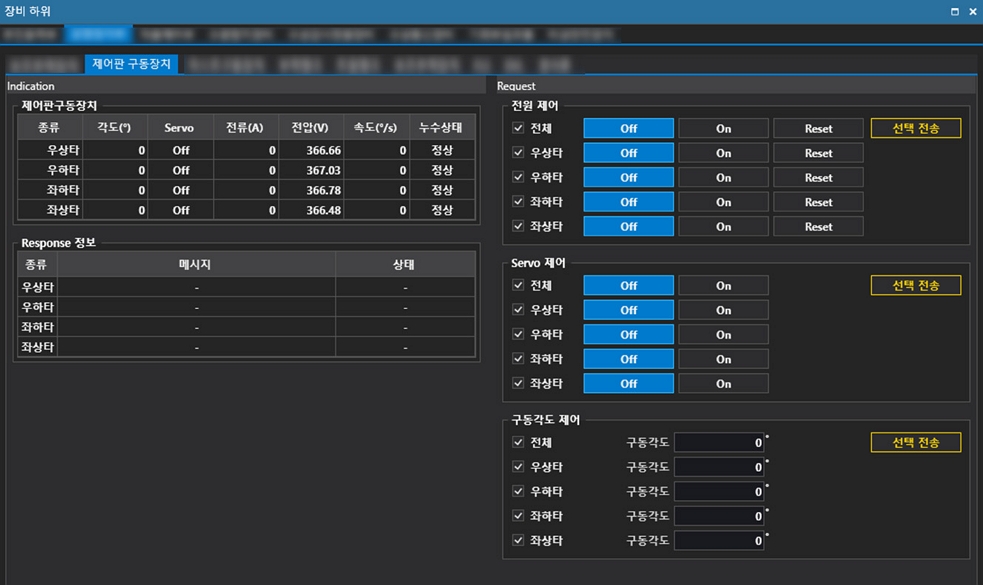Focus 우하타 구동각도 input field
The height and width of the screenshot is (585, 983).
pos(719,491)
